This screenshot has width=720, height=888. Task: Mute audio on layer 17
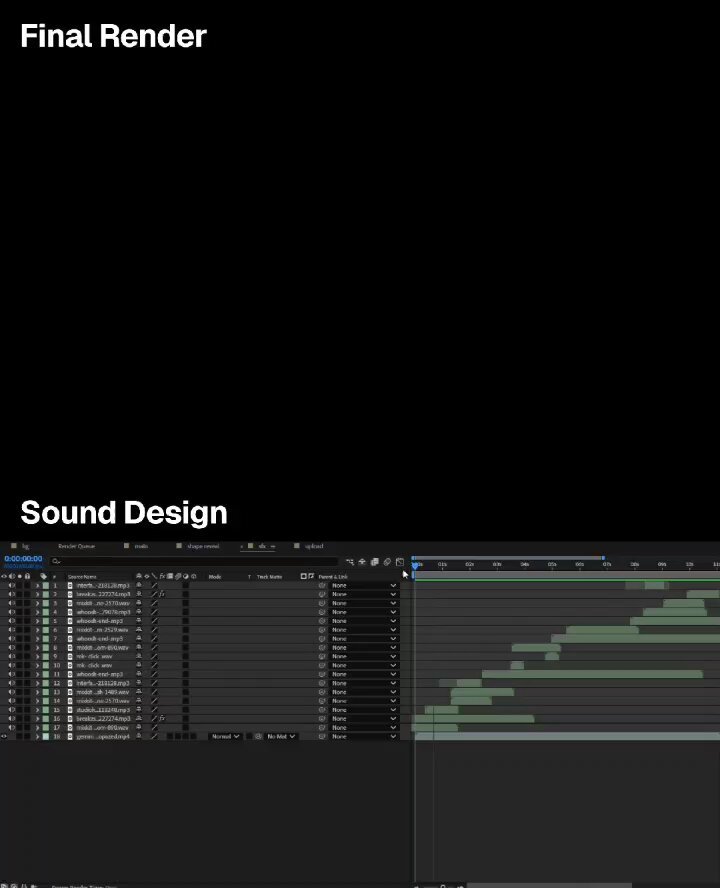(12, 727)
